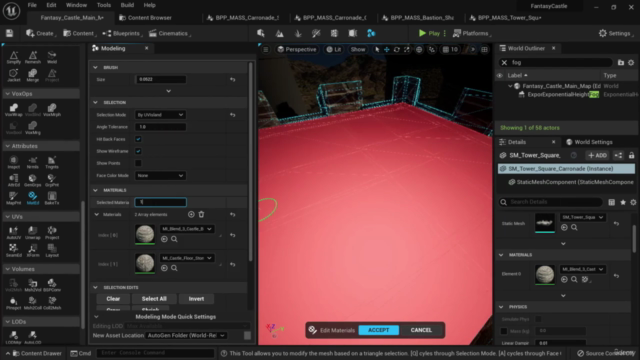Cancel the Edit Materials tool
Viewport: 640px width, 360px height.
(421, 330)
